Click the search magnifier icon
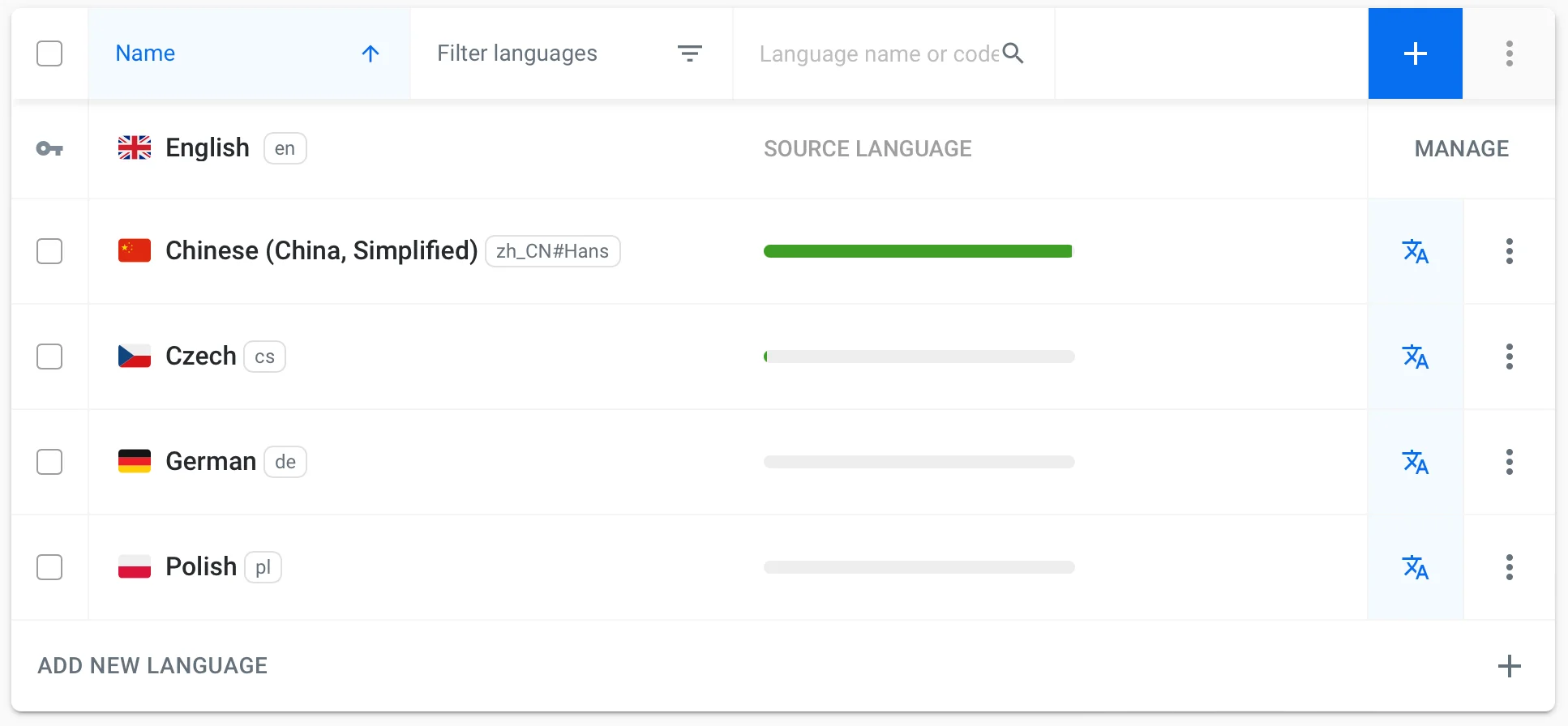The image size is (1568, 726). point(1013,53)
